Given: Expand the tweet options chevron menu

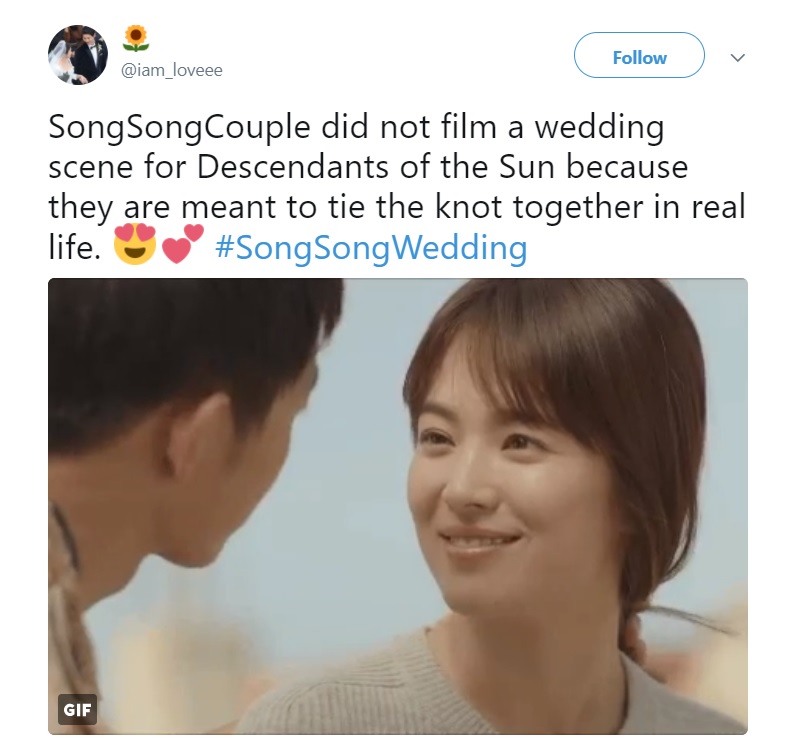Looking at the screenshot, I should (x=737, y=57).
